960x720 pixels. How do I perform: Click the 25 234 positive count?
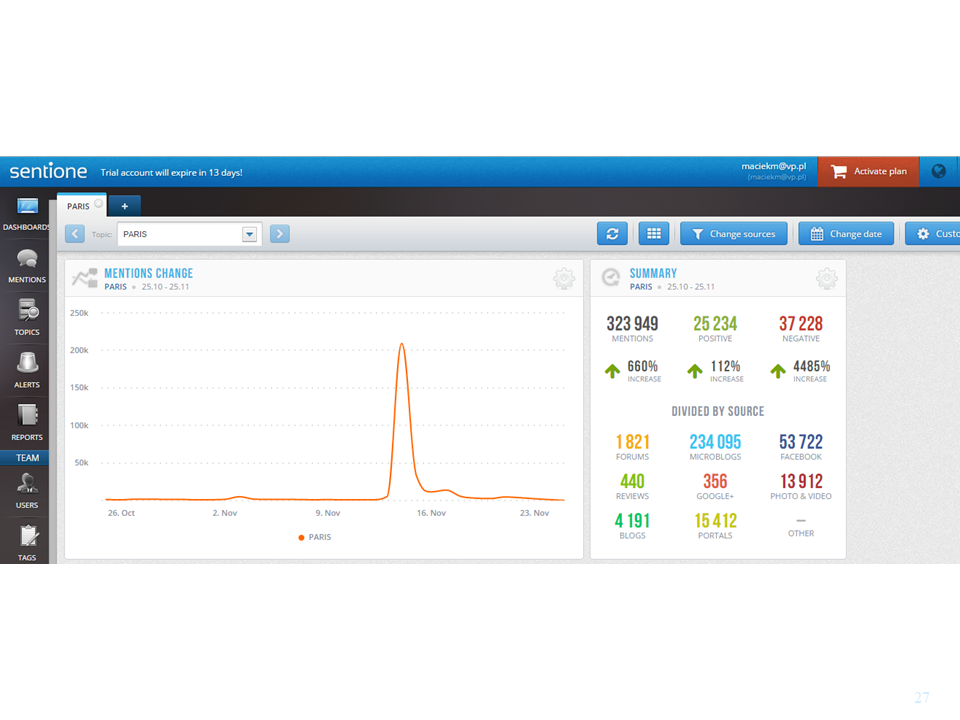(x=714, y=323)
